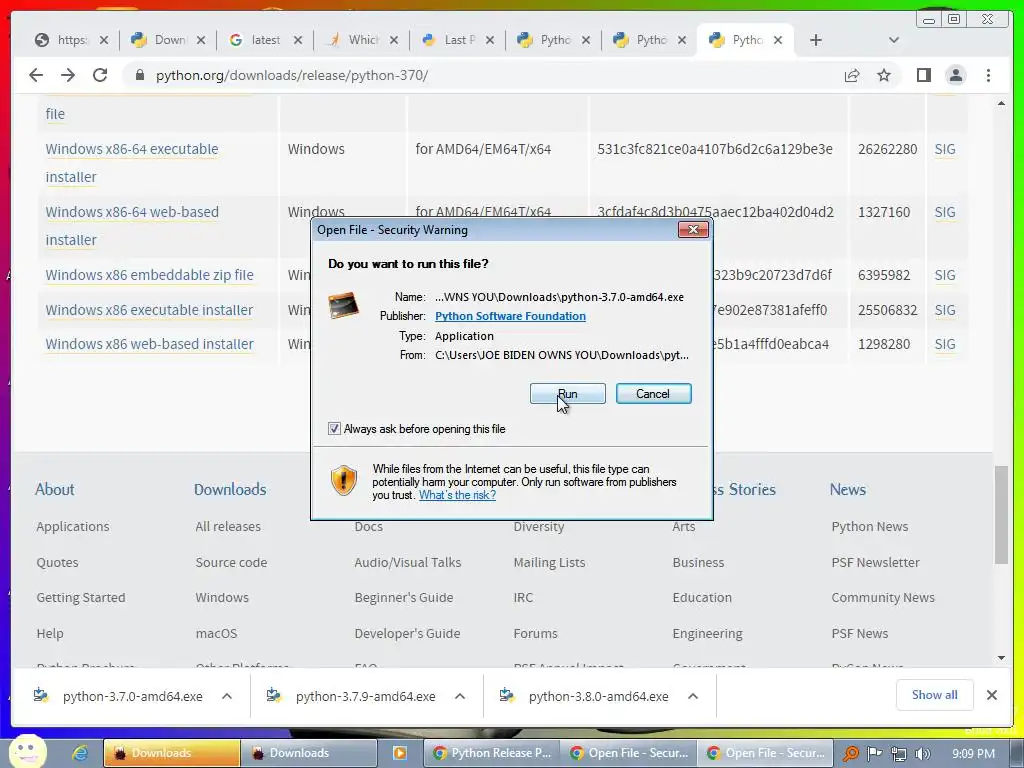Open Mailing Lists footer link
This screenshot has height=768, width=1024.
pos(549,562)
